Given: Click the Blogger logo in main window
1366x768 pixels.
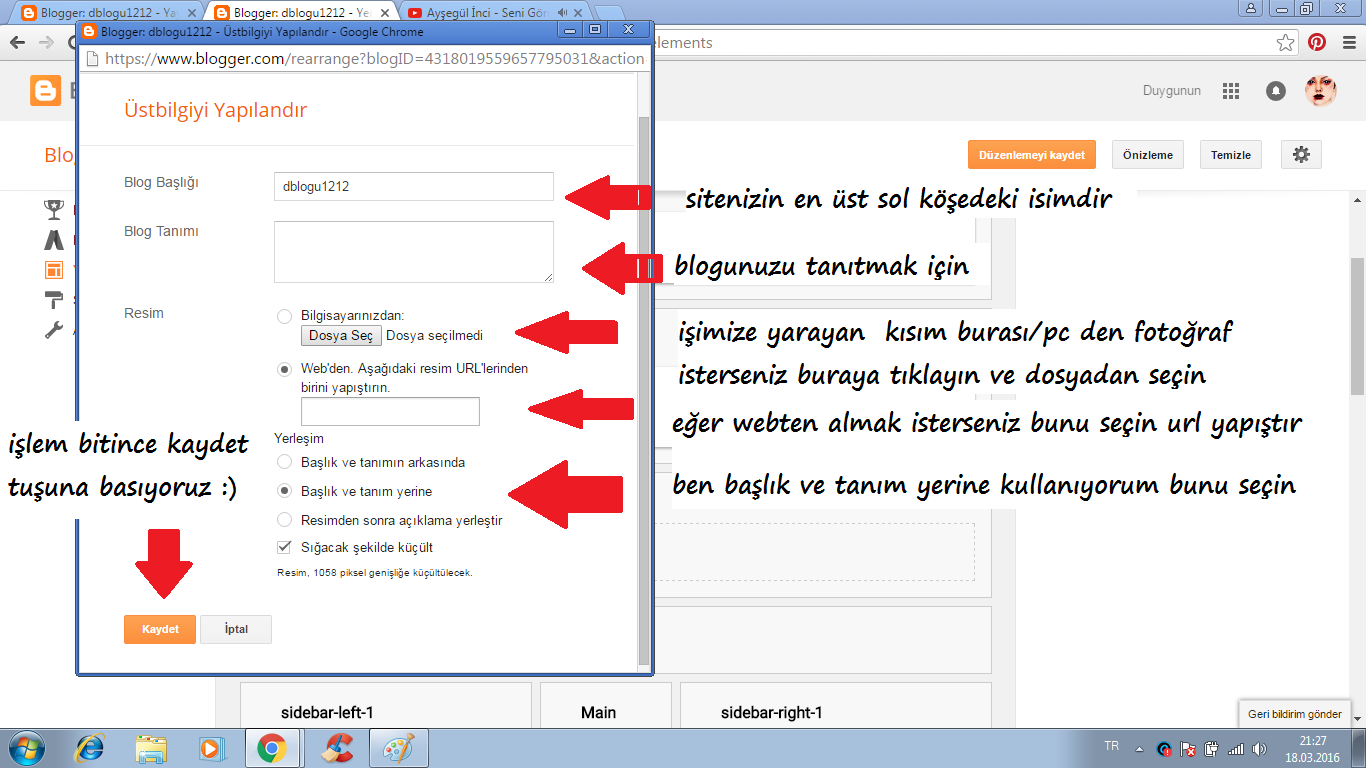Looking at the screenshot, I should pos(46,91).
